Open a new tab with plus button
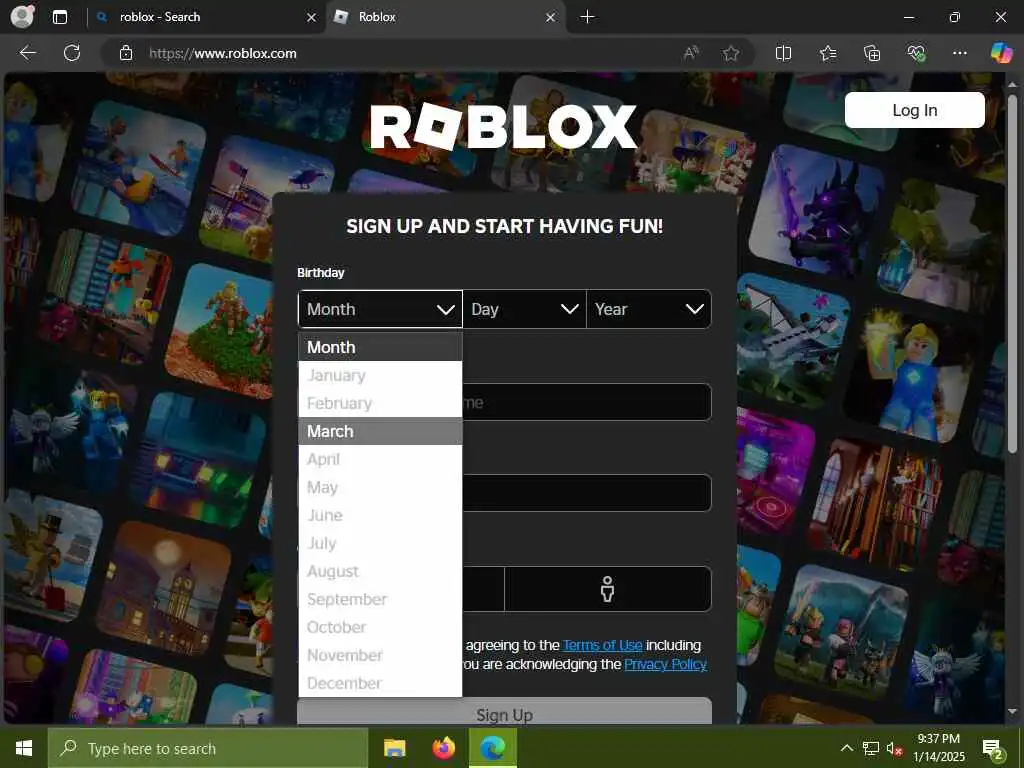The width and height of the screenshot is (1024, 768). [587, 17]
